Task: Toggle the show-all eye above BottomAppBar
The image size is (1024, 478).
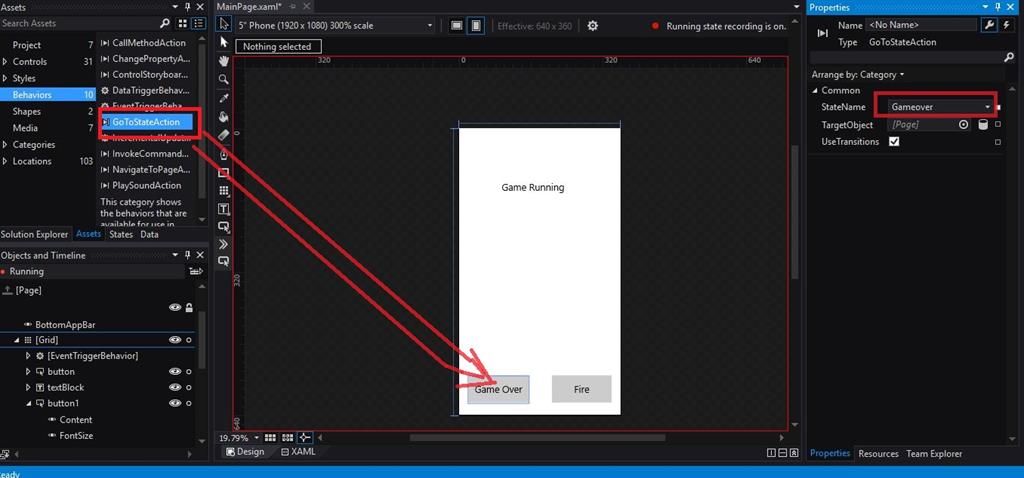Action: point(175,308)
